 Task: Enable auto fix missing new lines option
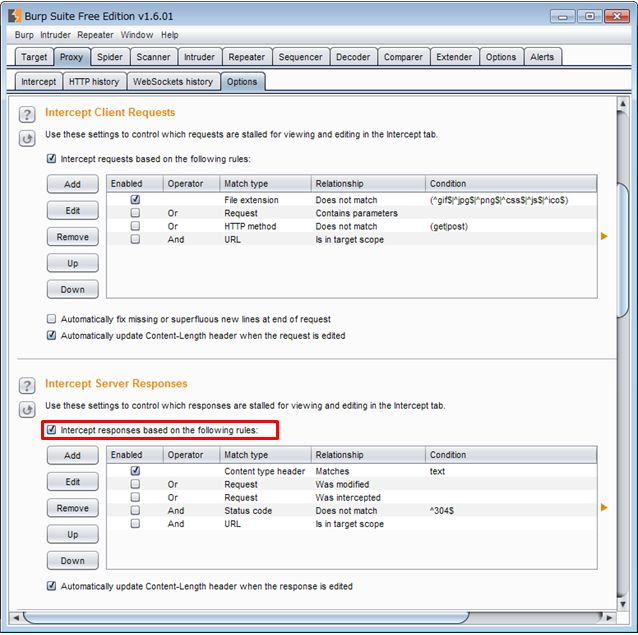pyautogui.click(x=51, y=319)
